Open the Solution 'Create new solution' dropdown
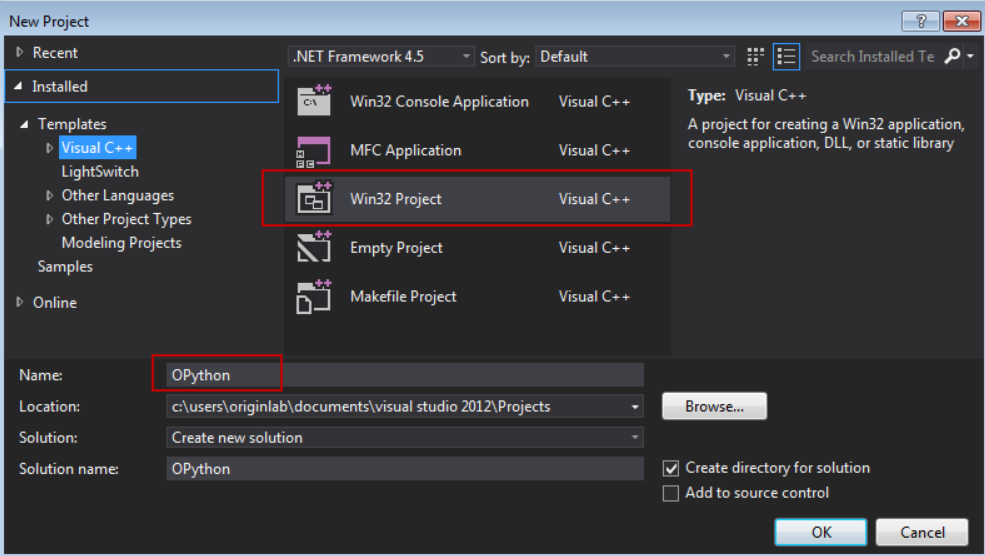The height and width of the screenshot is (556, 985). pos(405,437)
